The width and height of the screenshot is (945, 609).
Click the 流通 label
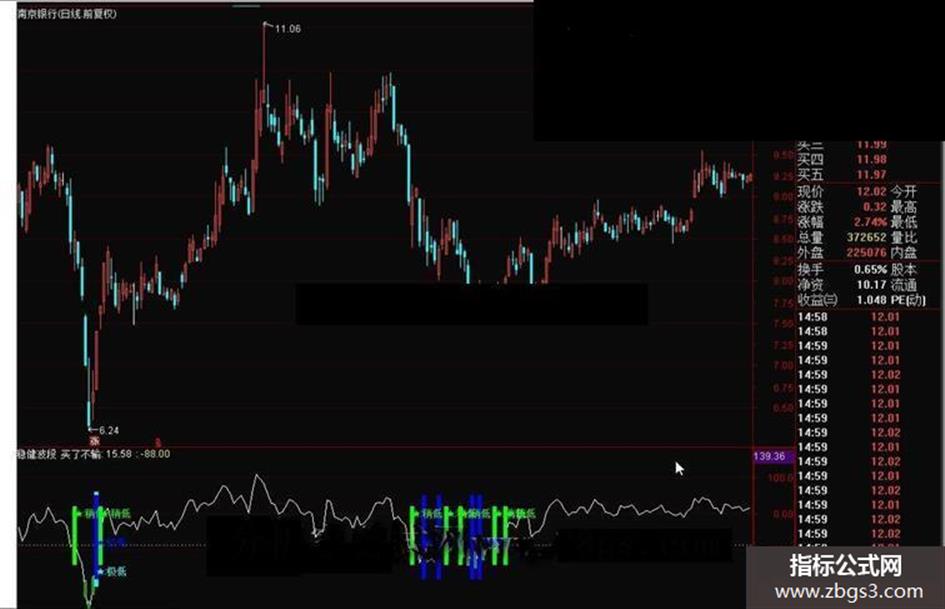(903, 284)
